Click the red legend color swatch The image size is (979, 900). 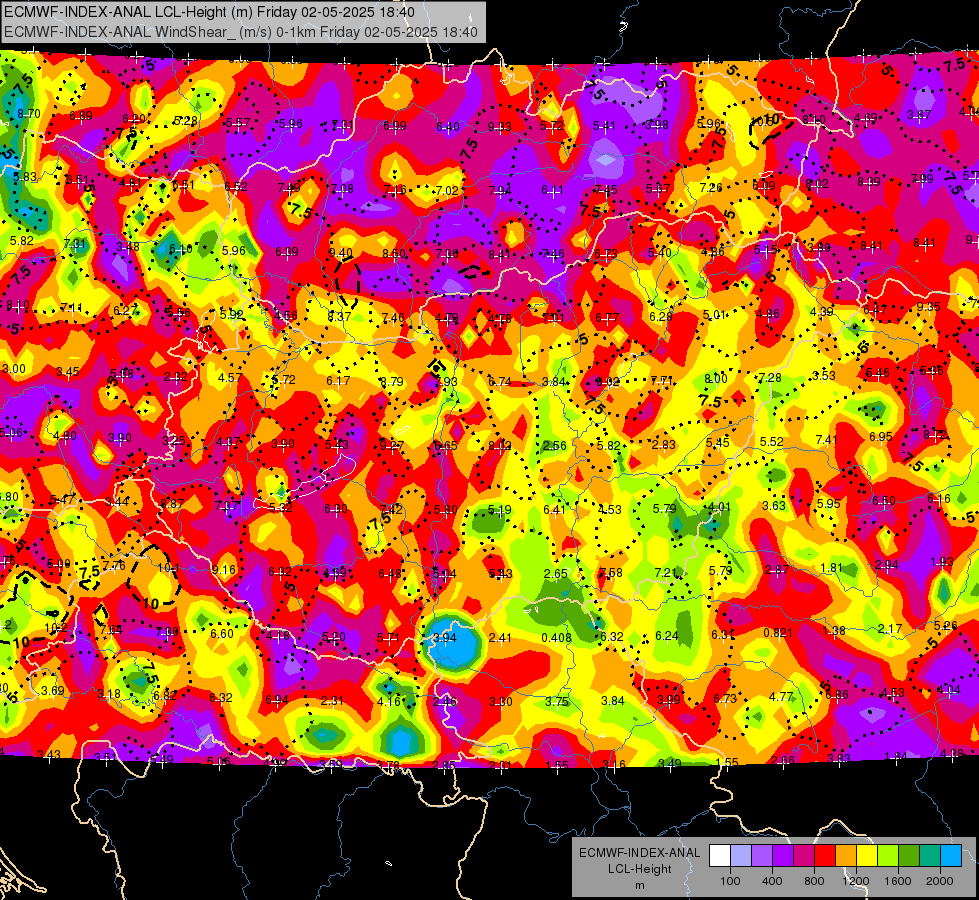(x=825, y=855)
